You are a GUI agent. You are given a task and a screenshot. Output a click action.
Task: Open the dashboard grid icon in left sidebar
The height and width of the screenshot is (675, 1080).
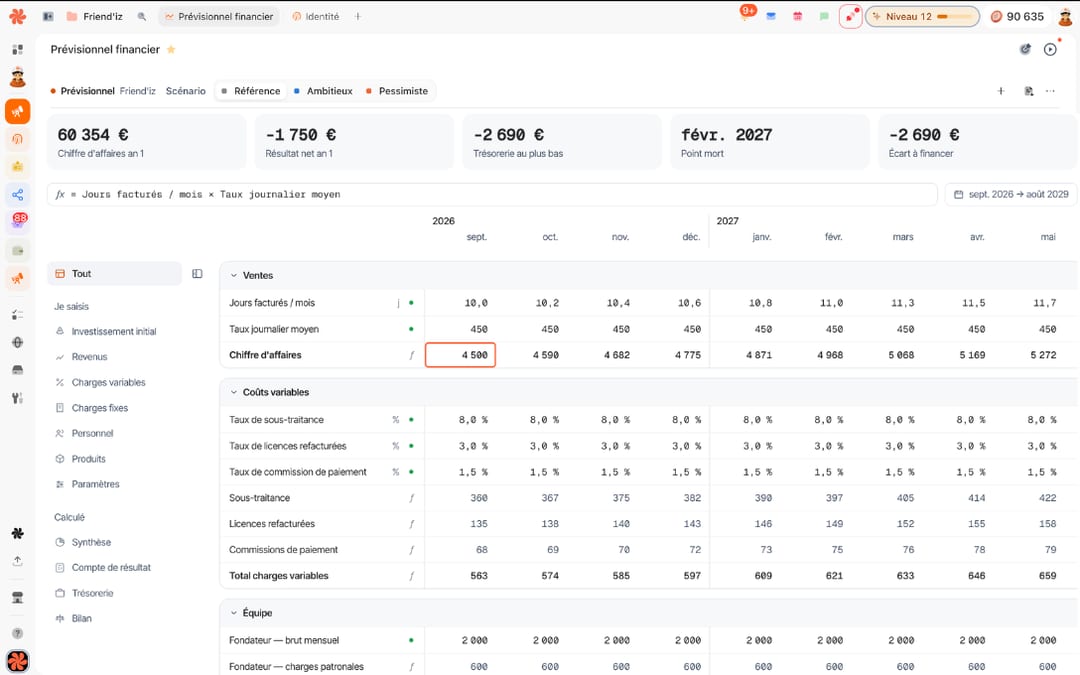click(x=18, y=50)
